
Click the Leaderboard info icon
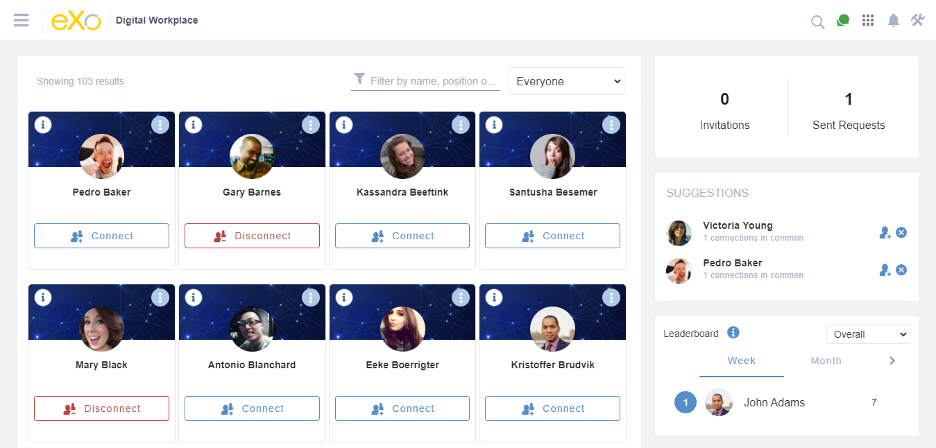(x=733, y=333)
